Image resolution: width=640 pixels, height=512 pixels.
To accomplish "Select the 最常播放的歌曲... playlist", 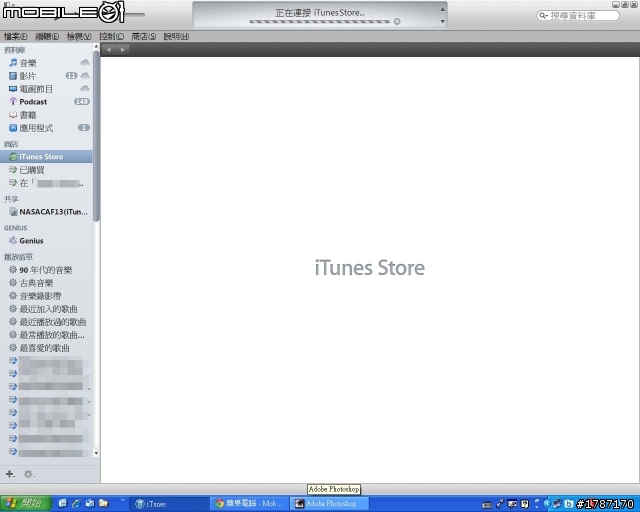I will 52,335.
